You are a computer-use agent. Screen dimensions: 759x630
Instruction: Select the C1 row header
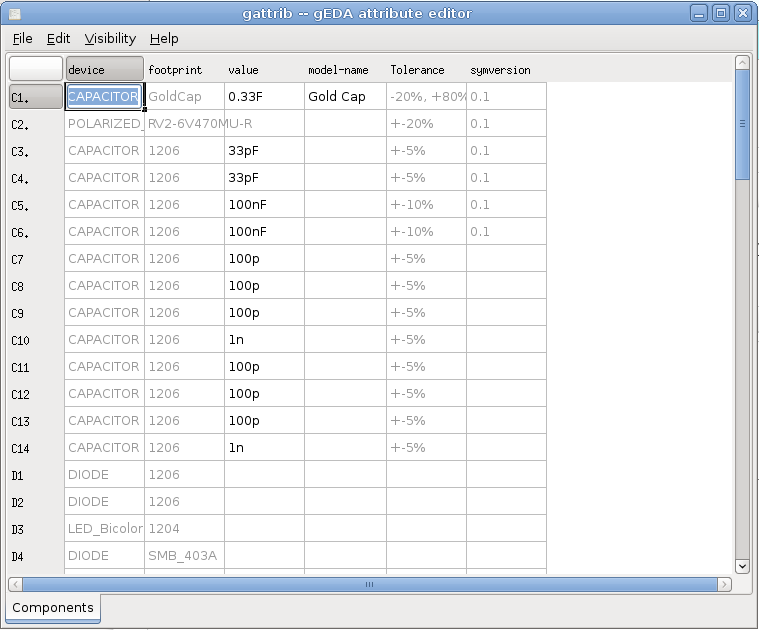coord(36,97)
